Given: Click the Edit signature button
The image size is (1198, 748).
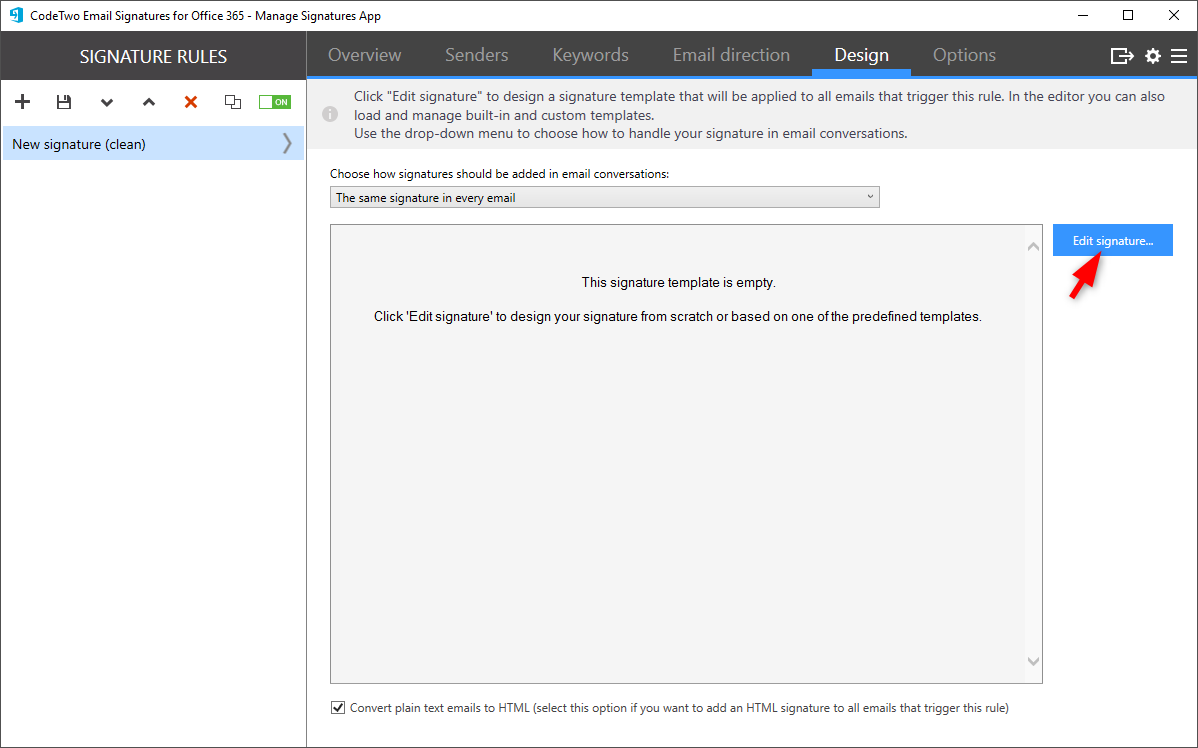Looking at the screenshot, I should (x=1112, y=240).
